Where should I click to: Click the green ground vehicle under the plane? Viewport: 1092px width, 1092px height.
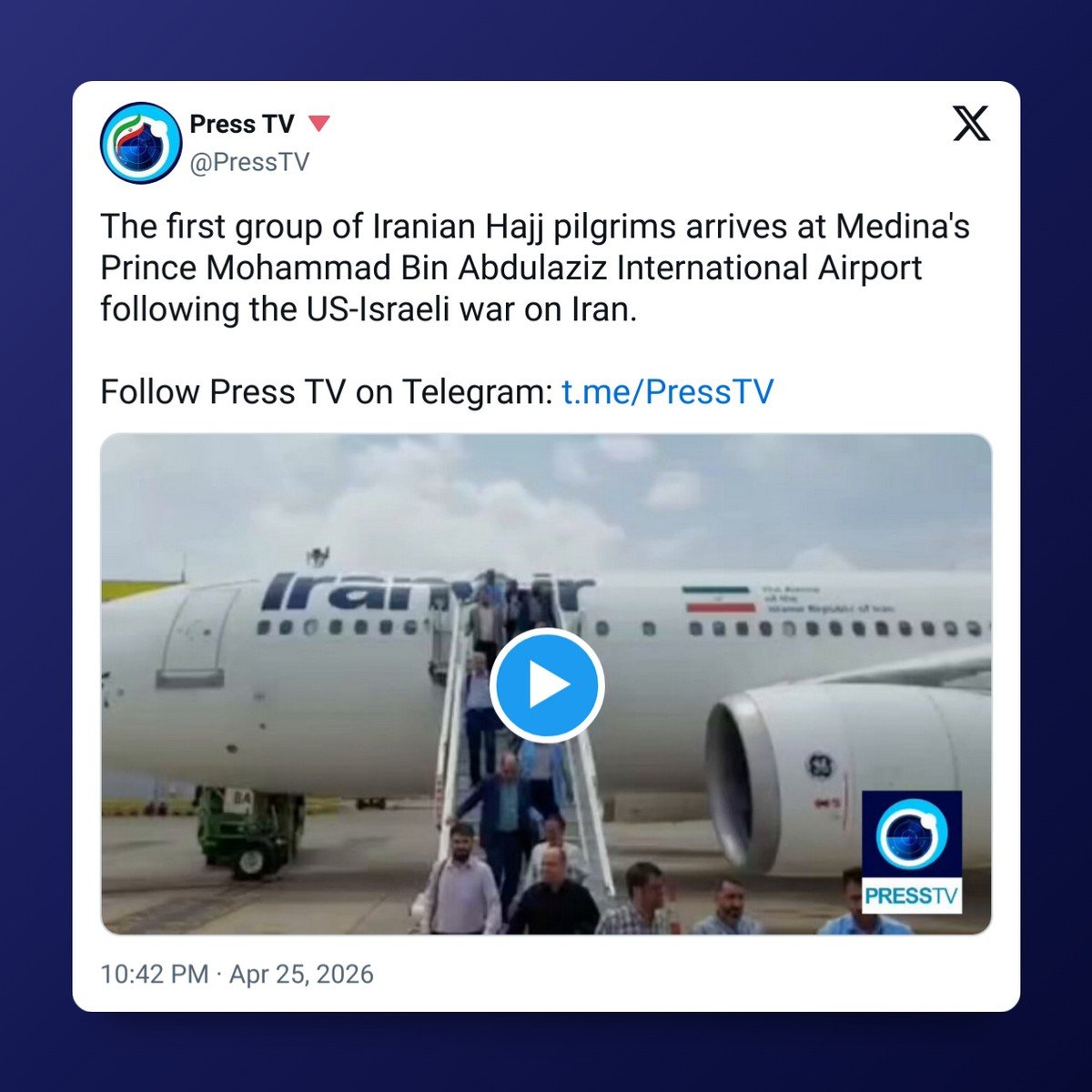point(248,829)
